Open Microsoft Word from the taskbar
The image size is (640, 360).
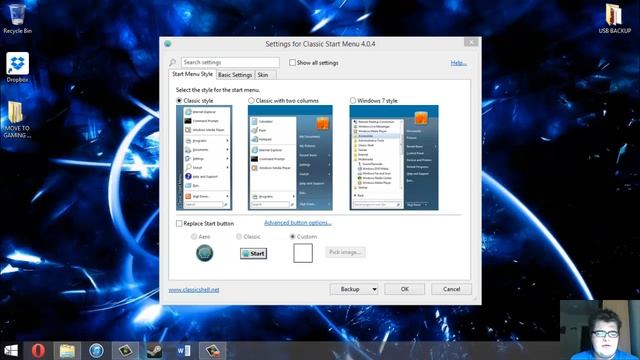tap(184, 351)
